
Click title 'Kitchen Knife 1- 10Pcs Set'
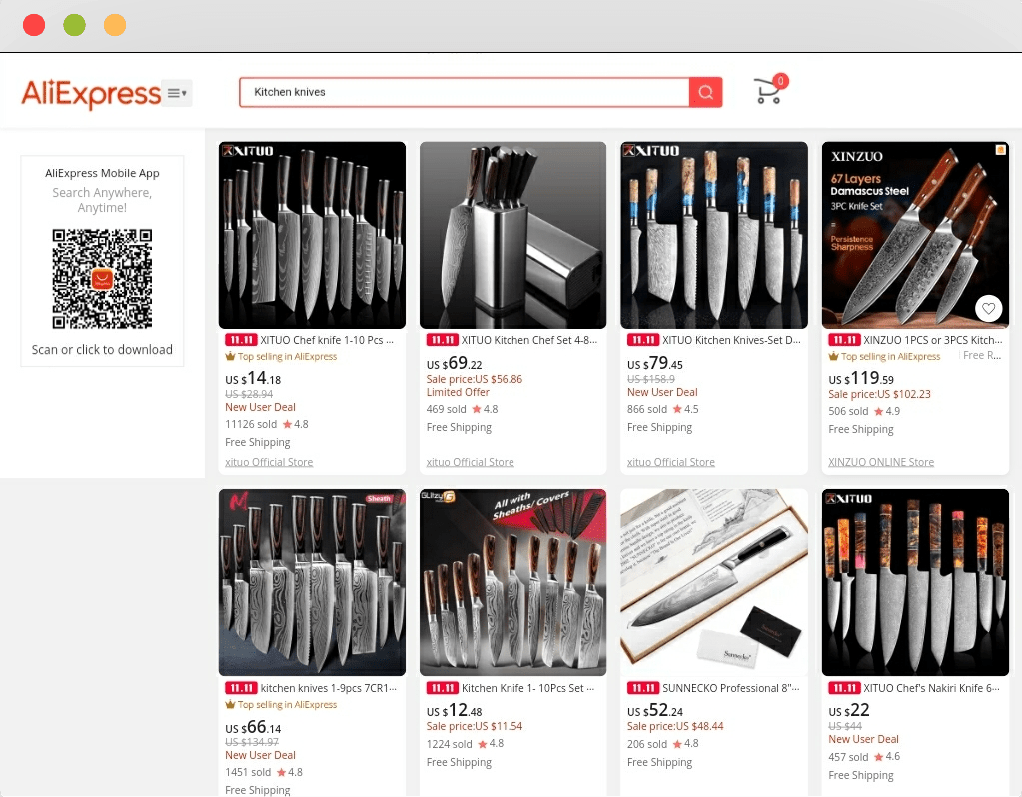pos(527,688)
